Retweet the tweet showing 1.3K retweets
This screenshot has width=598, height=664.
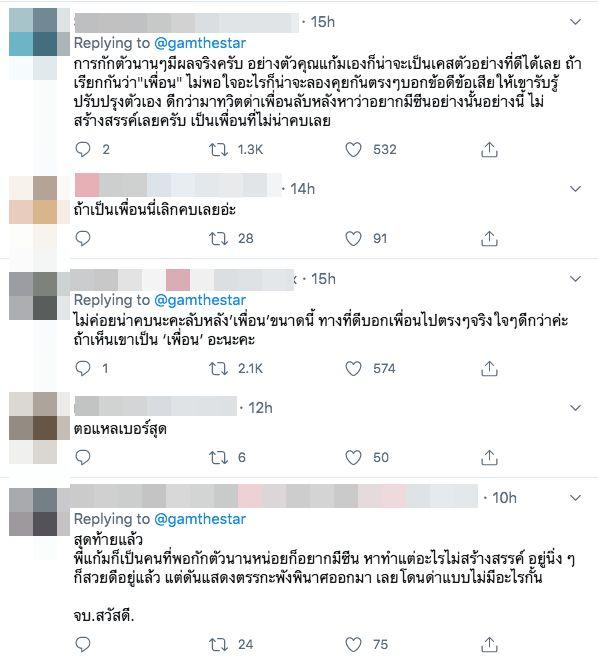219,149
